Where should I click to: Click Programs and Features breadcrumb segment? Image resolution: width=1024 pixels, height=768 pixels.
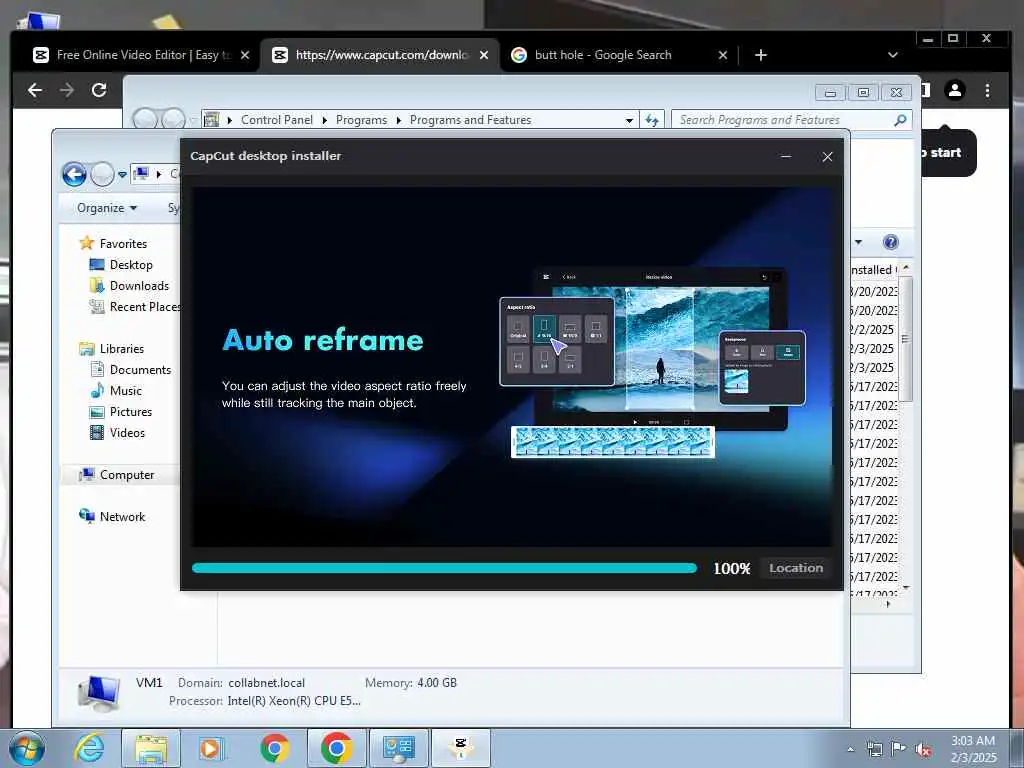470,120
